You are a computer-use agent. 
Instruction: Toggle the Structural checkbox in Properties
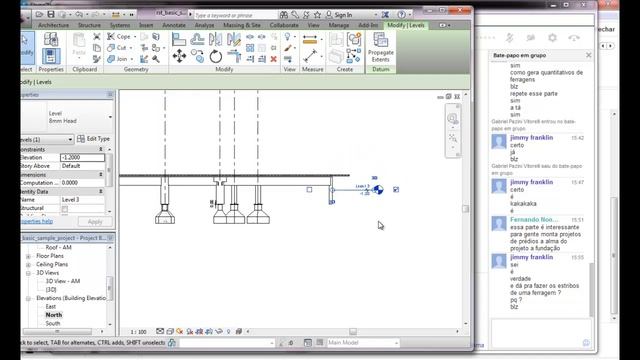click(64, 209)
